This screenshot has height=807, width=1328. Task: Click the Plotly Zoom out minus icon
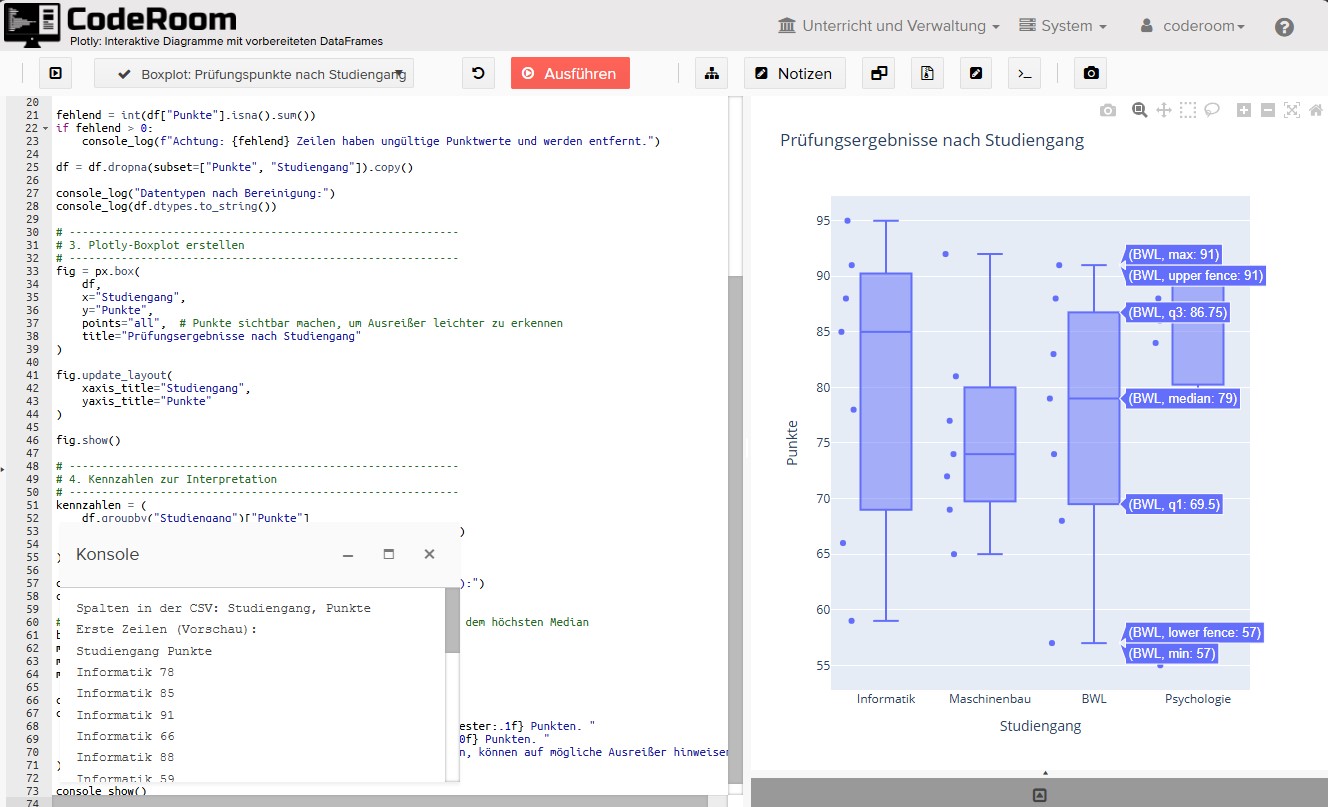(x=1268, y=110)
